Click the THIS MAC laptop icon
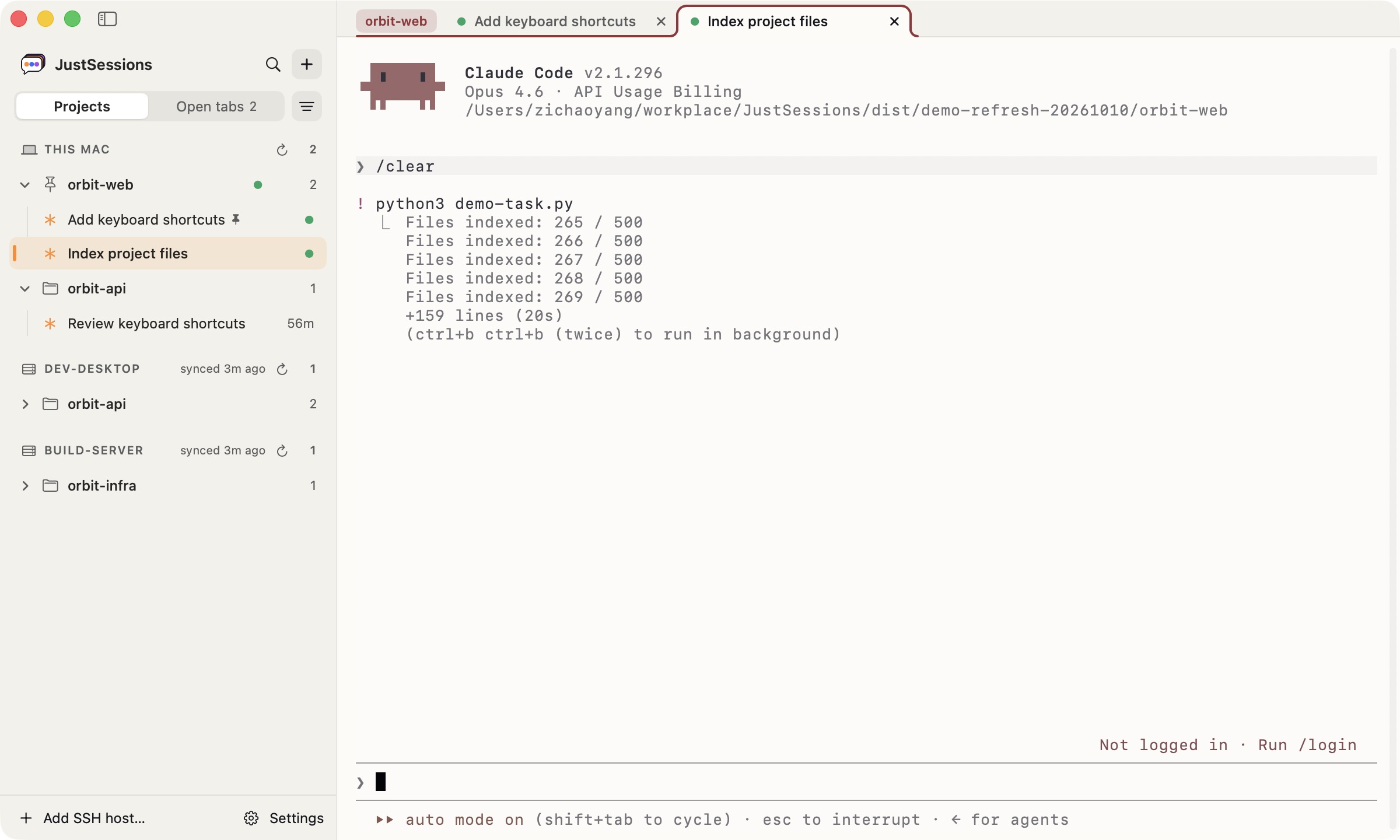This screenshot has height=840, width=1400. point(29,150)
